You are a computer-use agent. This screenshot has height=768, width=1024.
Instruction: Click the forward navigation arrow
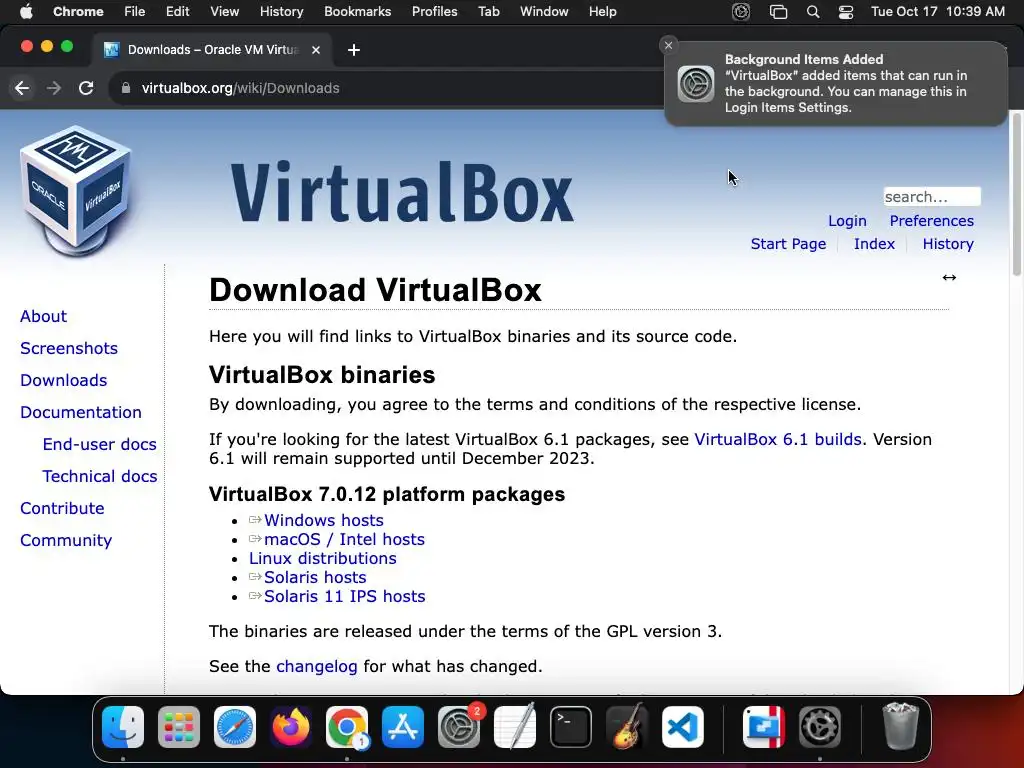pos(54,88)
